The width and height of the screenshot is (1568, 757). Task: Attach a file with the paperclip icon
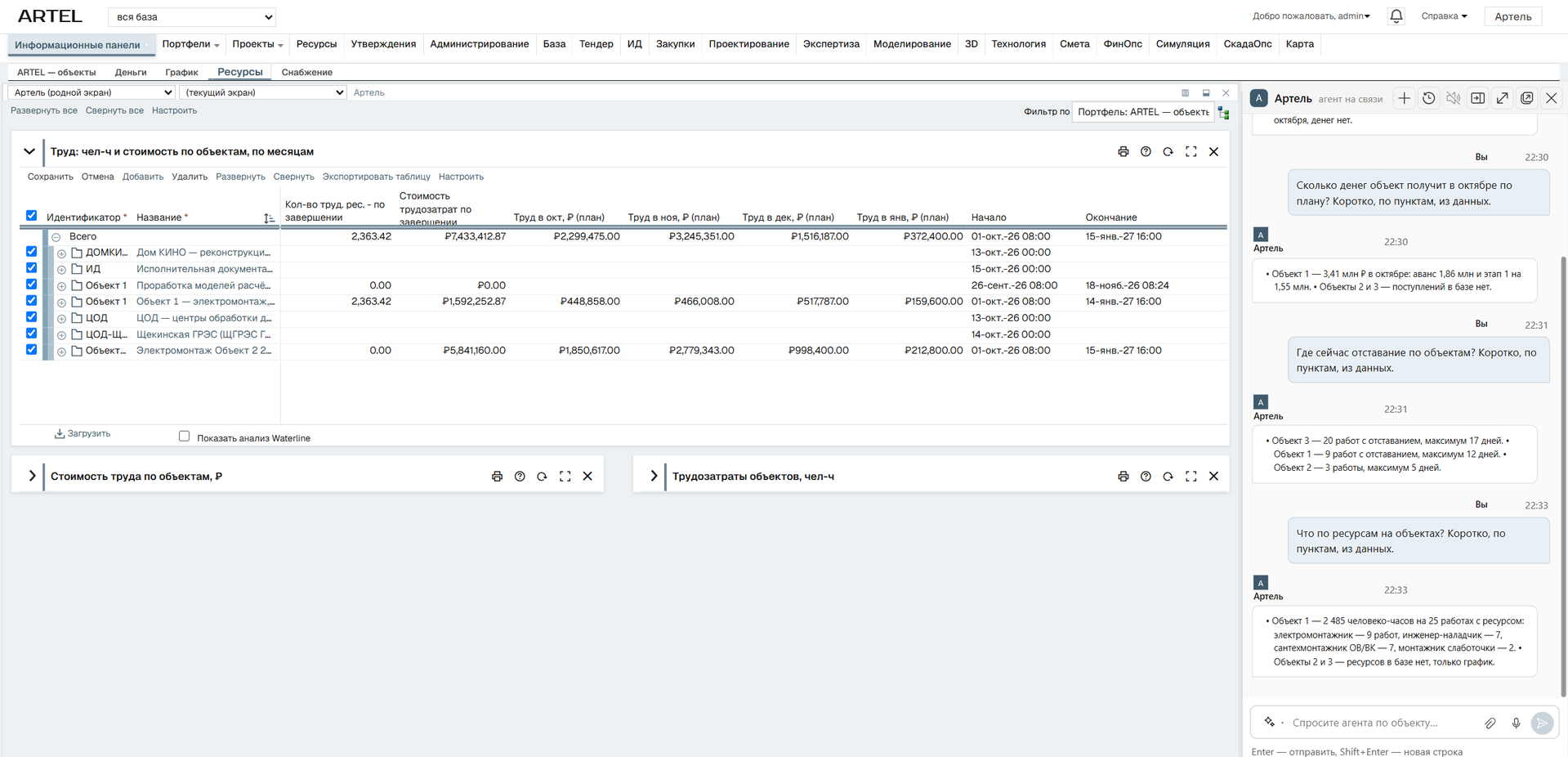(x=1490, y=723)
